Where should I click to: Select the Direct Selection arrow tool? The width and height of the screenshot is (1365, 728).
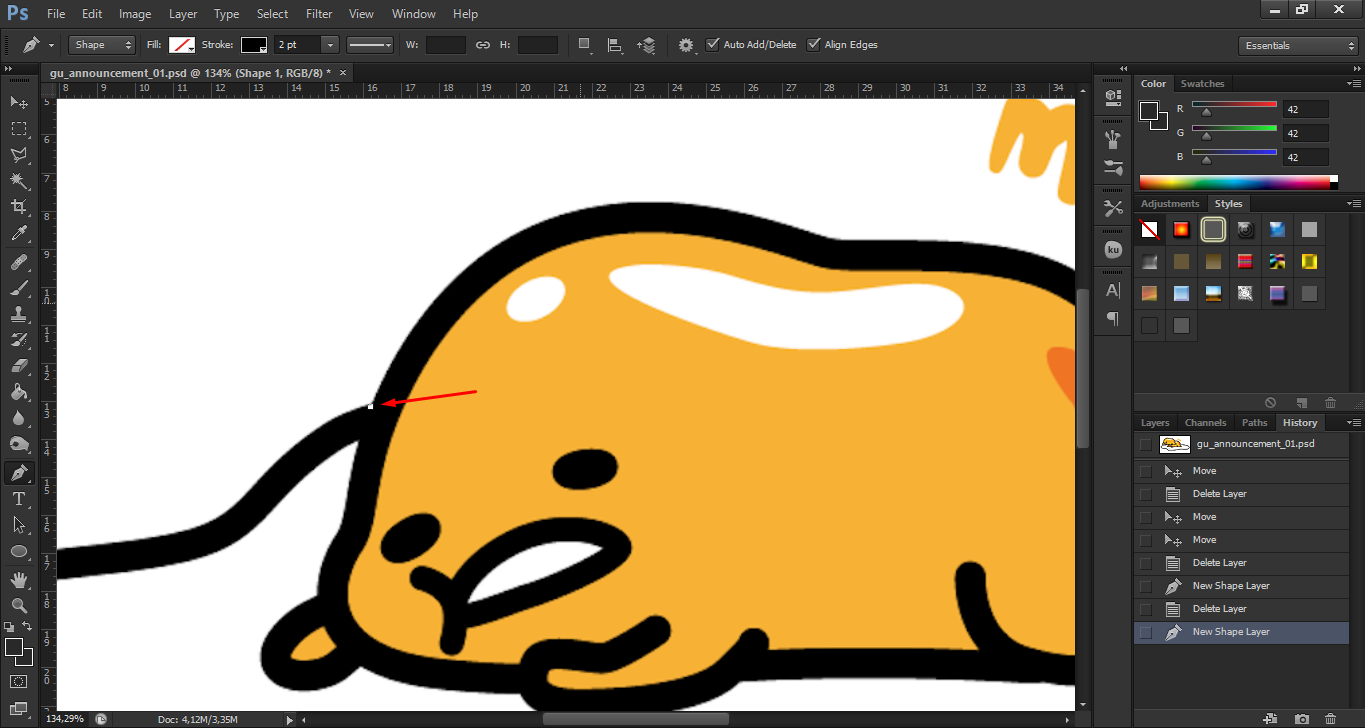click(x=19, y=524)
